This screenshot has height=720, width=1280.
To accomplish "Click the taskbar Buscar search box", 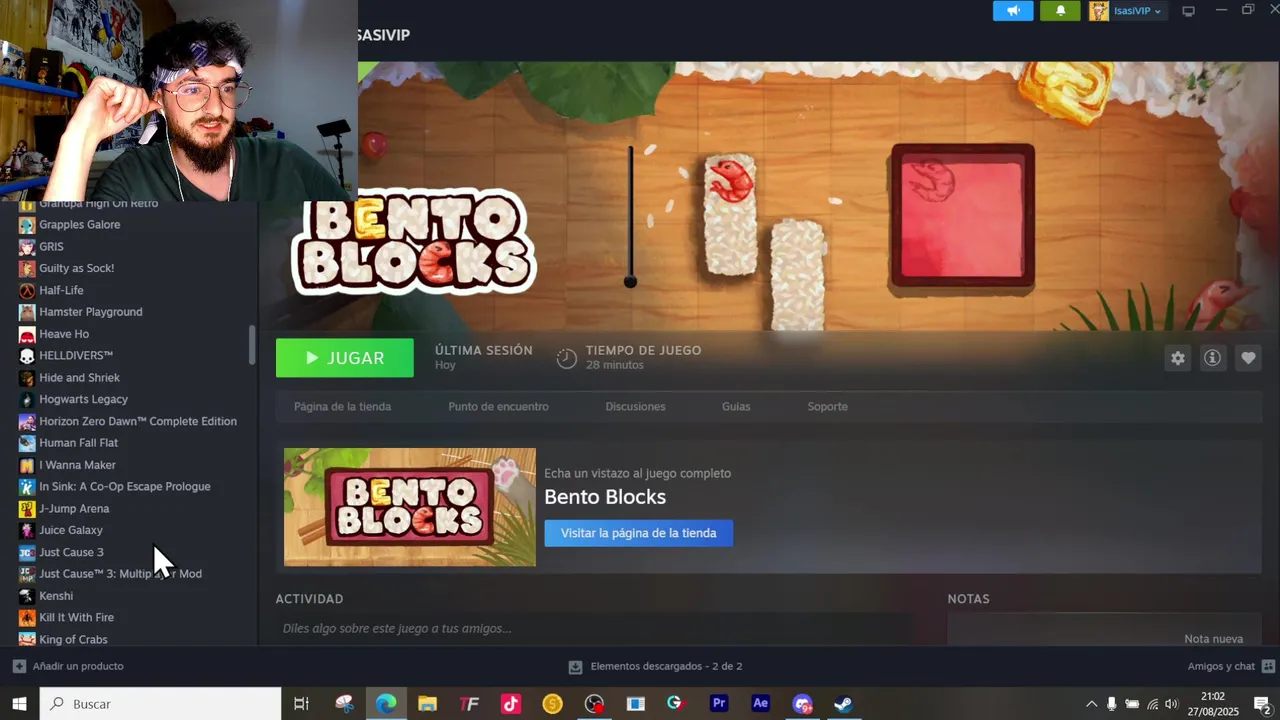I will click(160, 704).
